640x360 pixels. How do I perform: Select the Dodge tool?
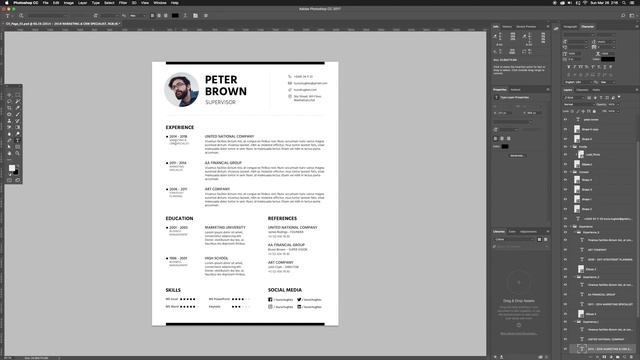pyautogui.click(x=18, y=134)
